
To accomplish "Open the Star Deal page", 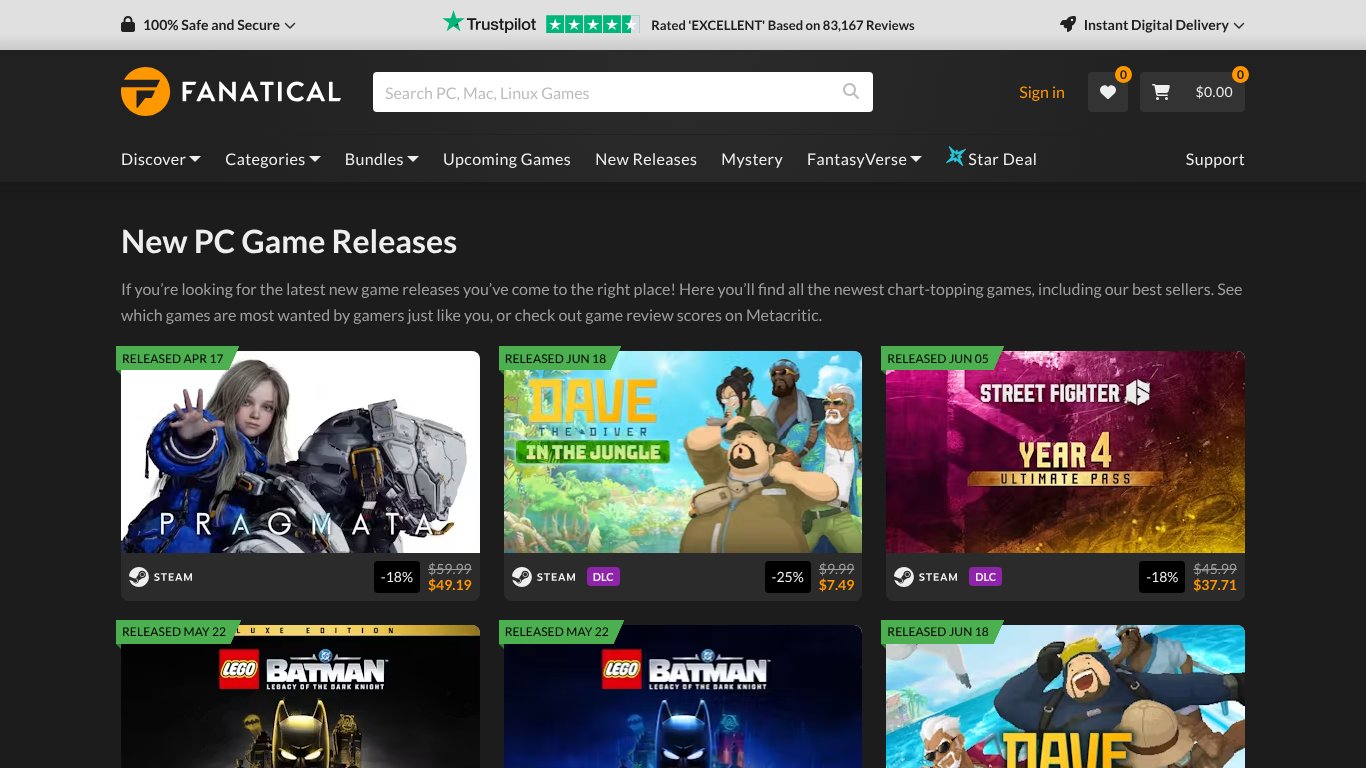I will (x=991, y=159).
